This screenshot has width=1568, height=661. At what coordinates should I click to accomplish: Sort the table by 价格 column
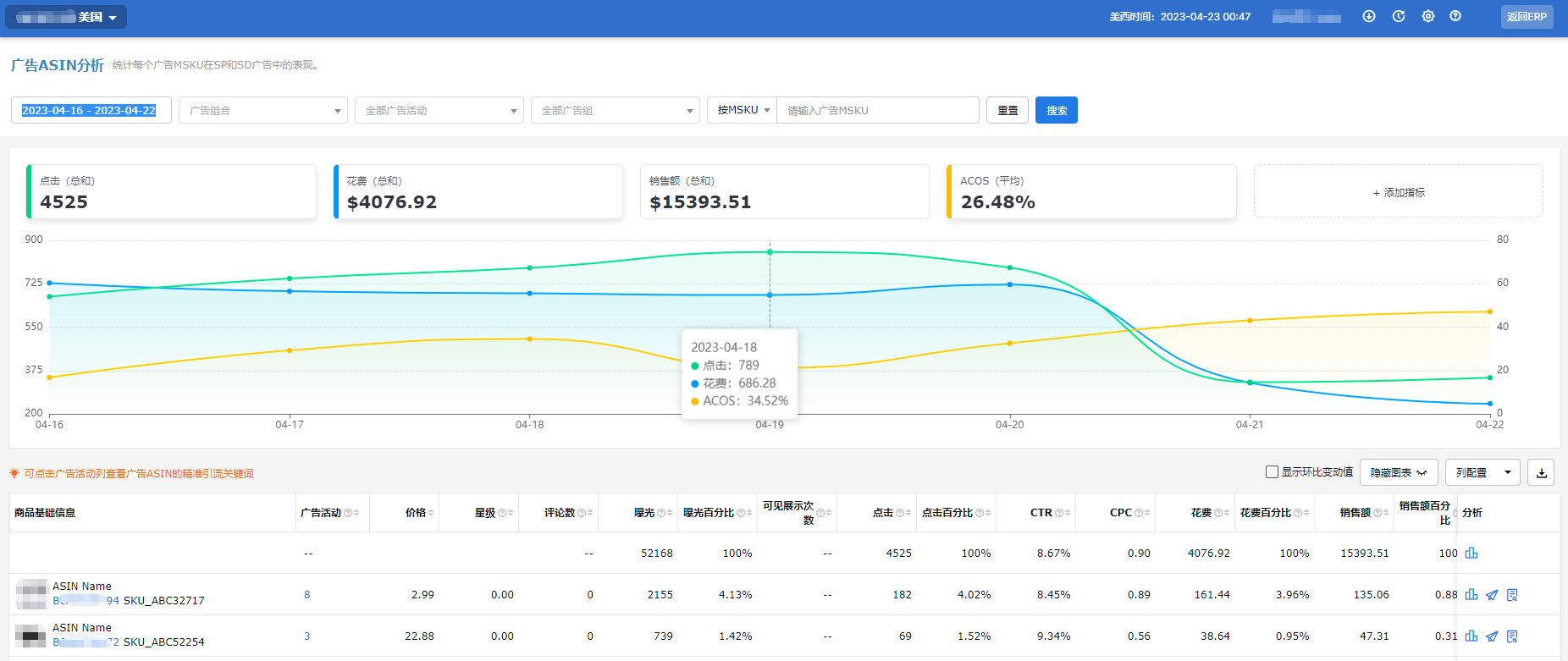coord(431,513)
